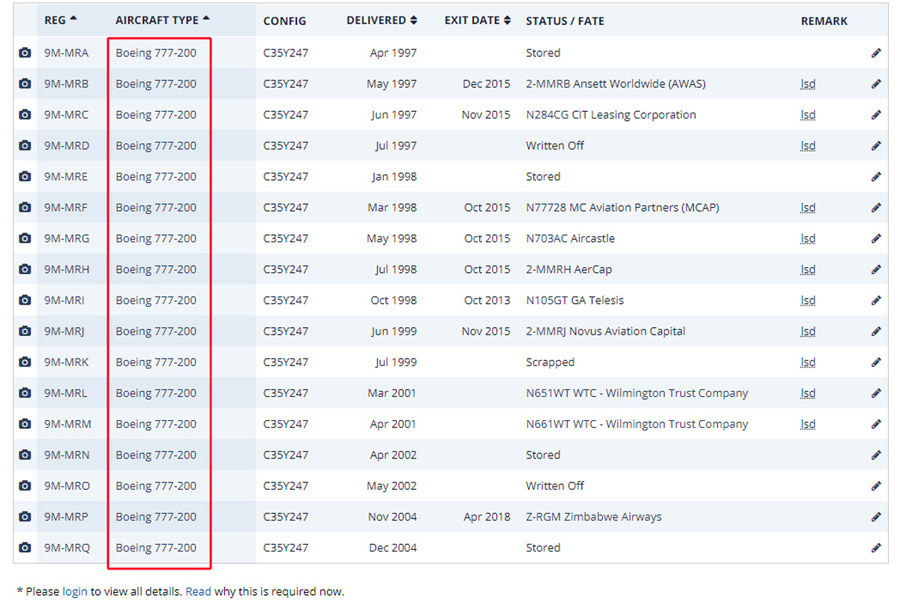Open camera icon beside 9M-MRK
900x610 pixels.
point(25,362)
